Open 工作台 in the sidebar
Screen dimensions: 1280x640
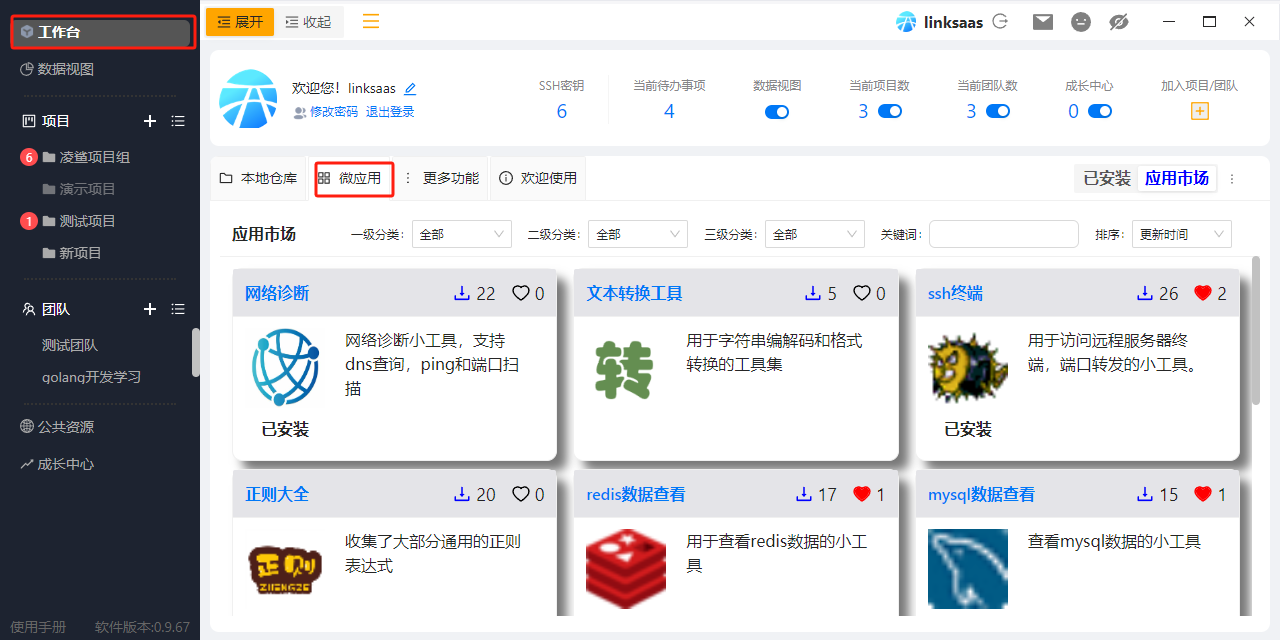102,32
